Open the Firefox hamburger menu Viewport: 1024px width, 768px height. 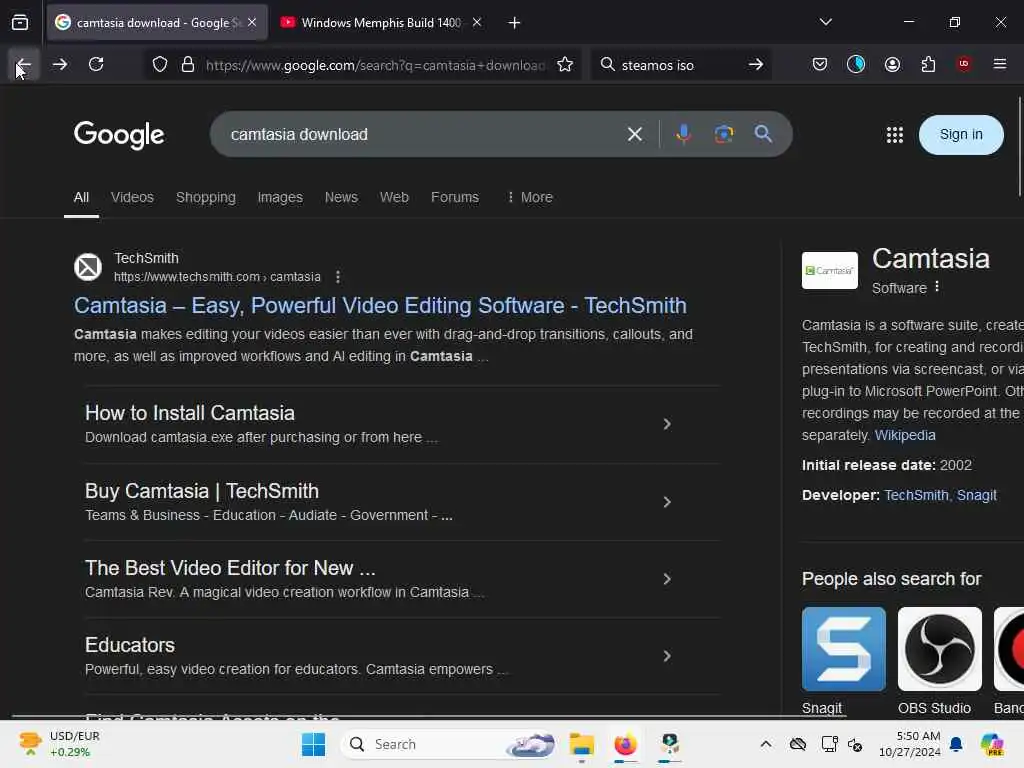(x=999, y=64)
